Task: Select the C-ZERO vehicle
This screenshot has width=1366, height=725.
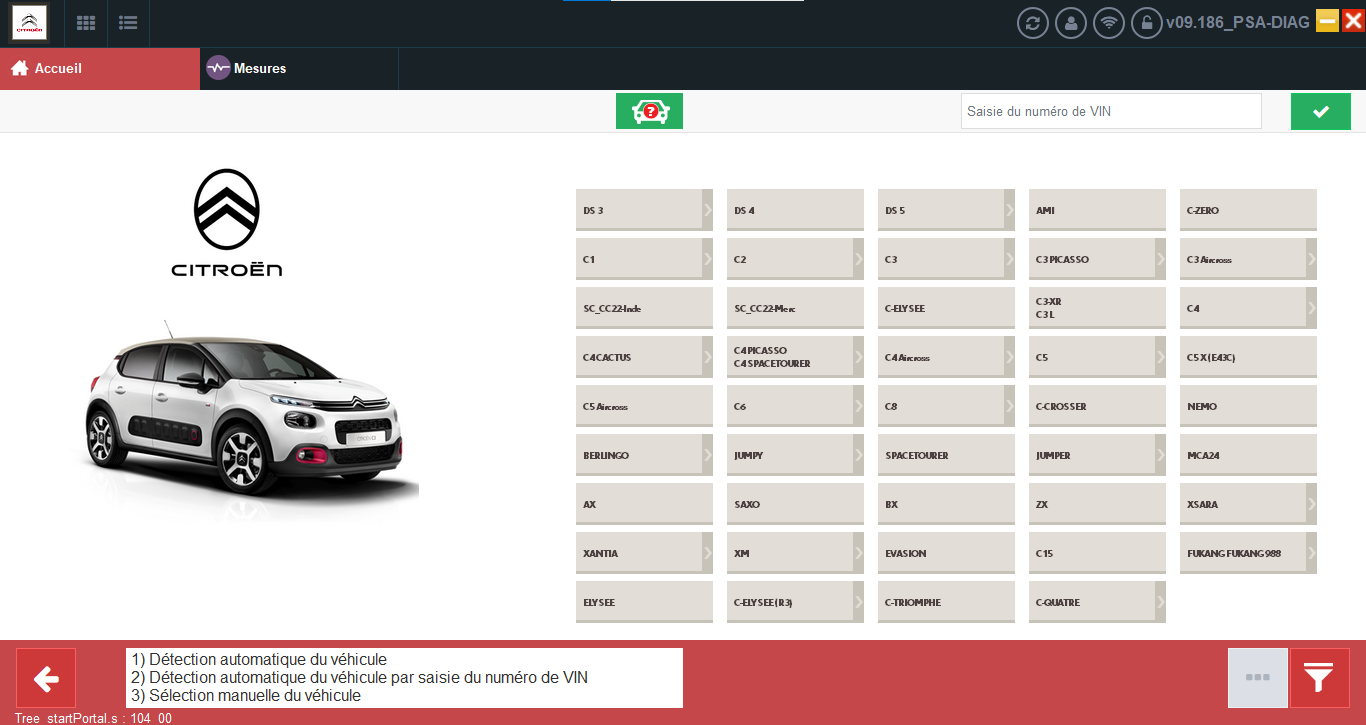Action: tap(1248, 210)
